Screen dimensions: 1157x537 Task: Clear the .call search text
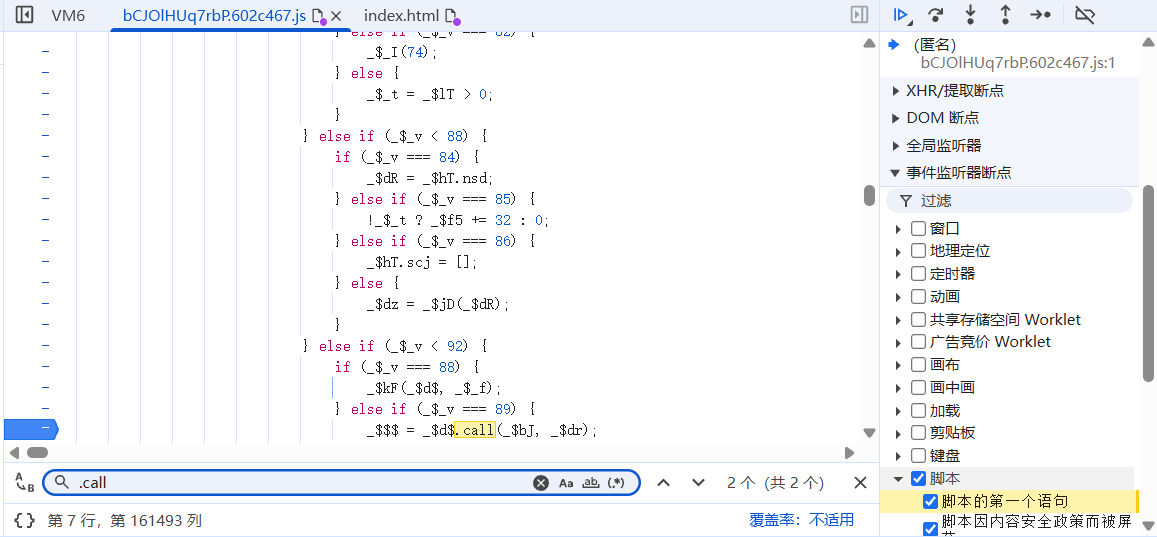click(541, 483)
